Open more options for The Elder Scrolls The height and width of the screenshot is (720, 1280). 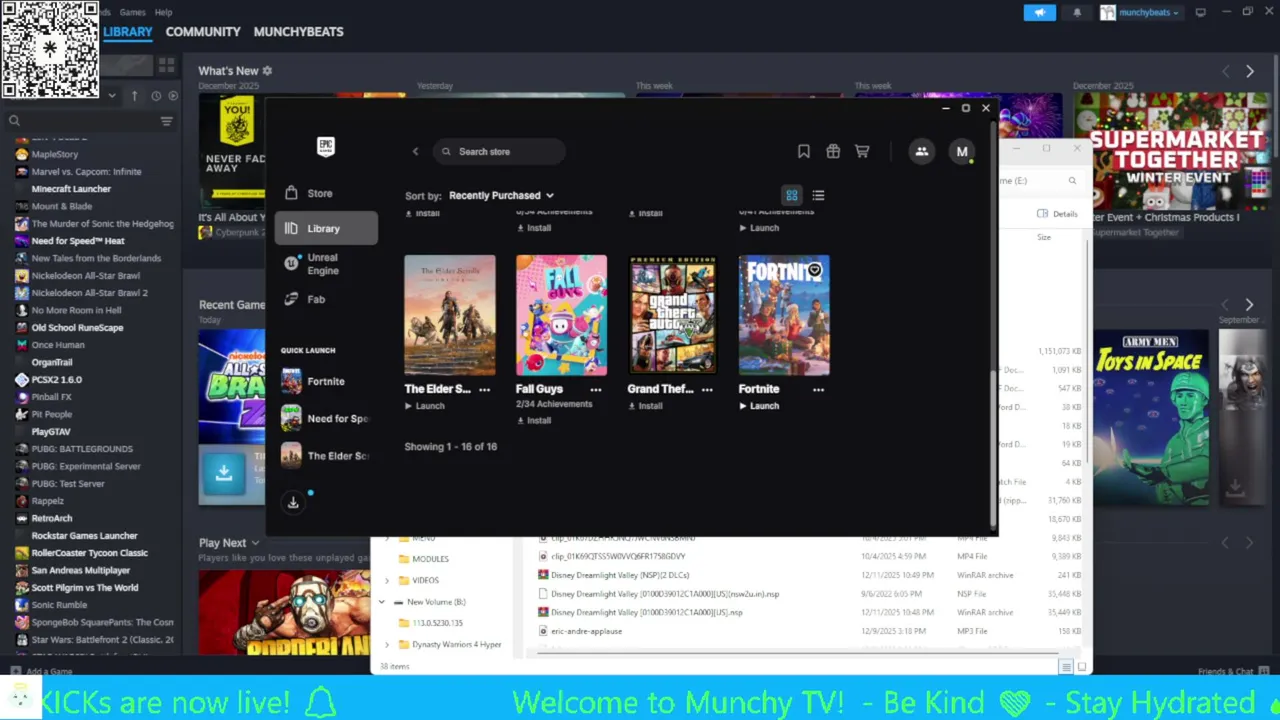click(484, 389)
